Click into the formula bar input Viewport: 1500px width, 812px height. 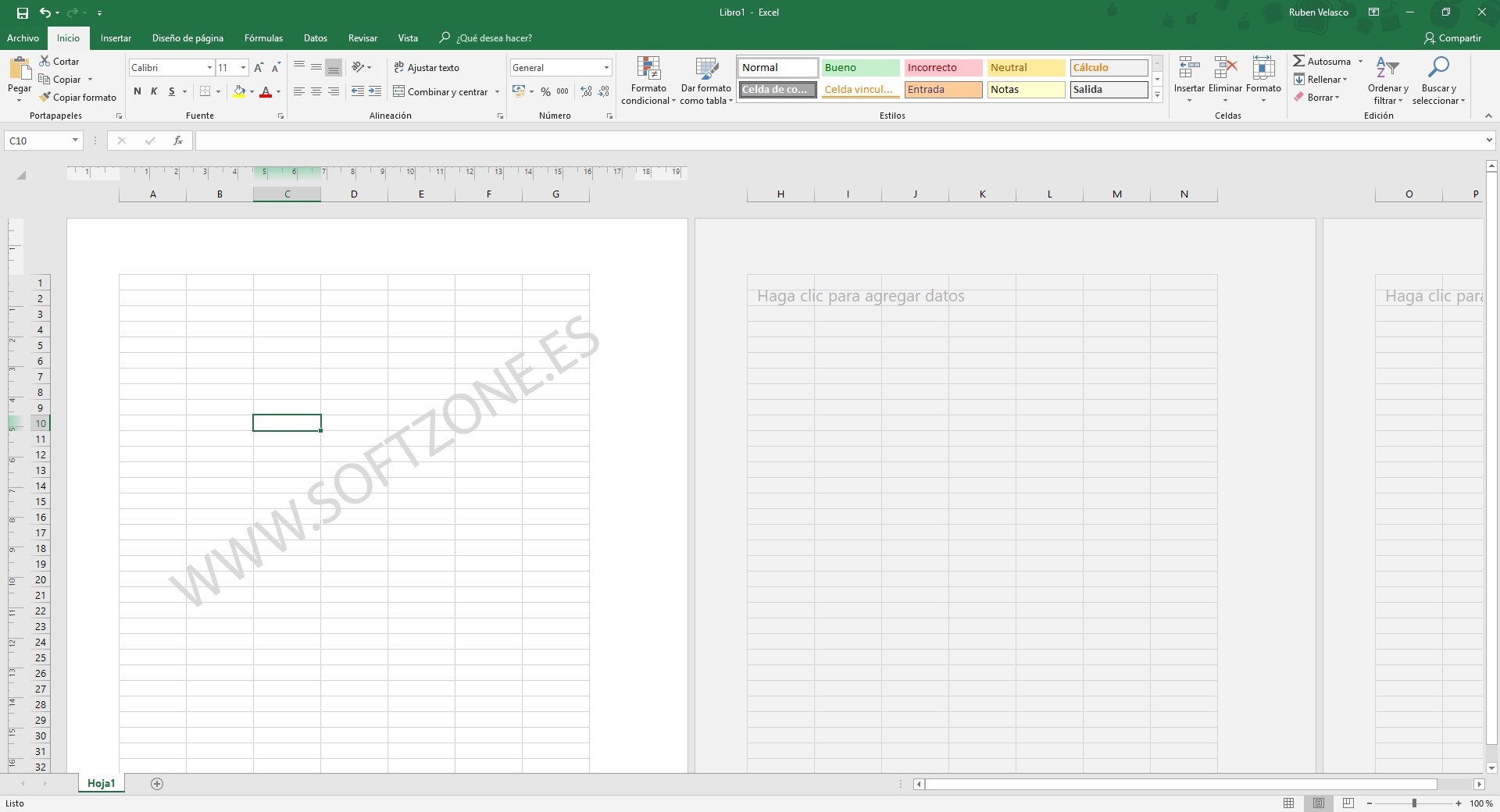839,141
